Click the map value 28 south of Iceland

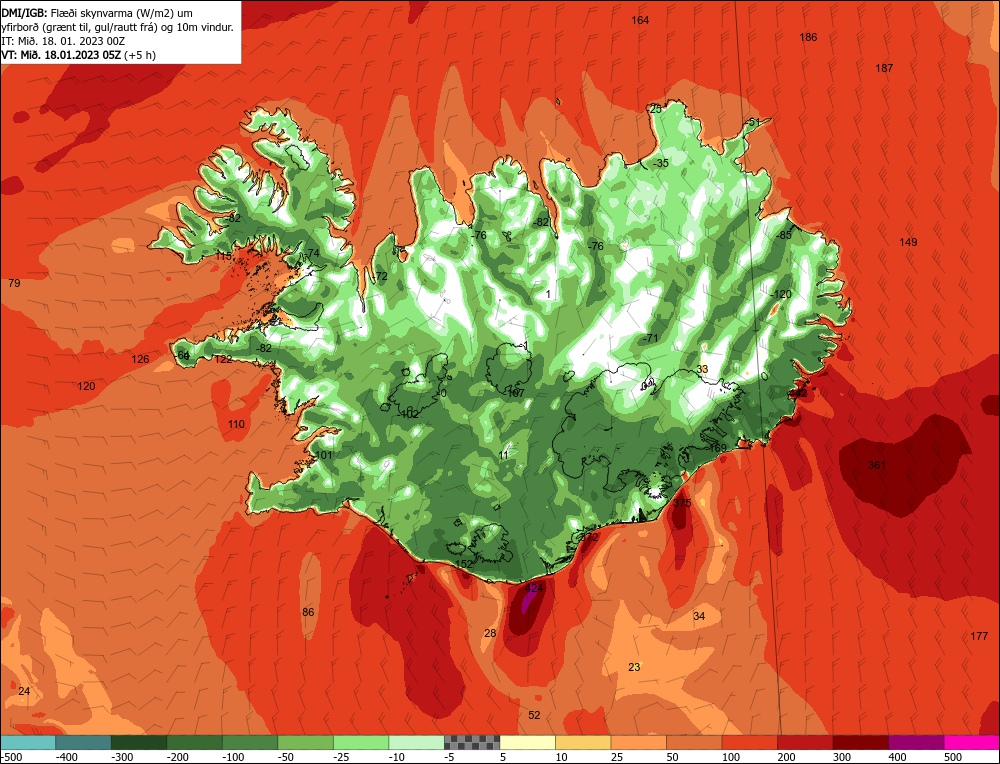click(490, 633)
